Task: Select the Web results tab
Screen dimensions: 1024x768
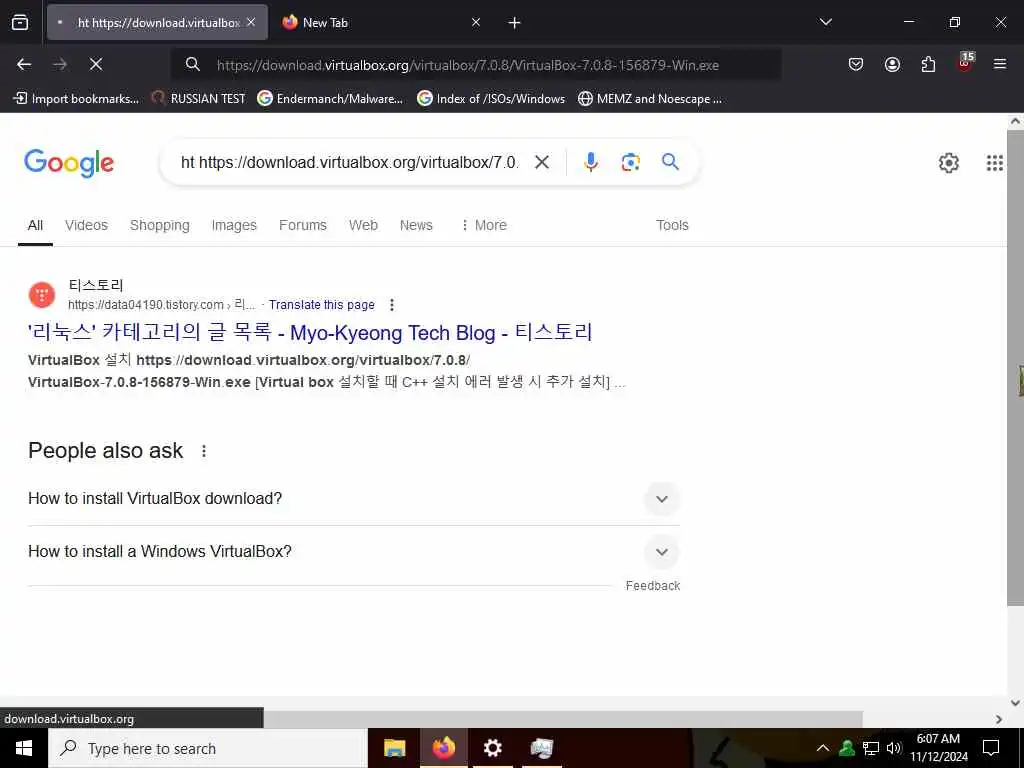Action: [363, 225]
